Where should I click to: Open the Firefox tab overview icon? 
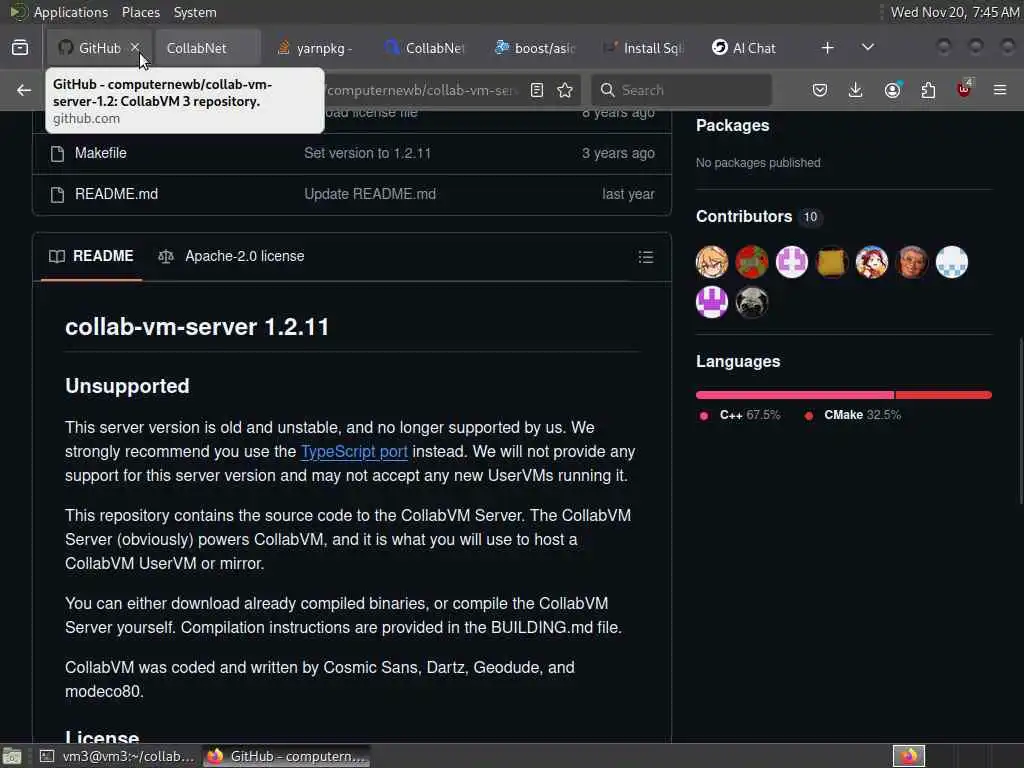[x=20, y=48]
